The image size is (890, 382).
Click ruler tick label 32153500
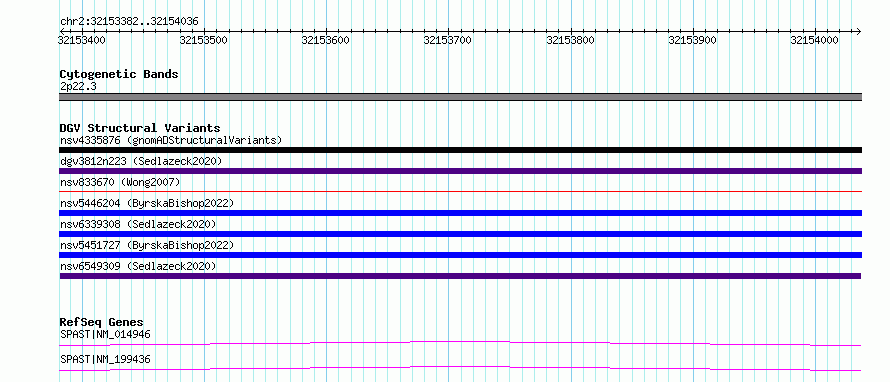tap(204, 40)
